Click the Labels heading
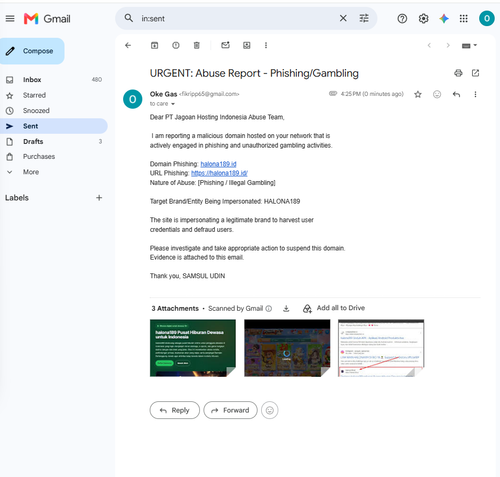Image resolution: width=500 pixels, height=477 pixels. [x=17, y=198]
